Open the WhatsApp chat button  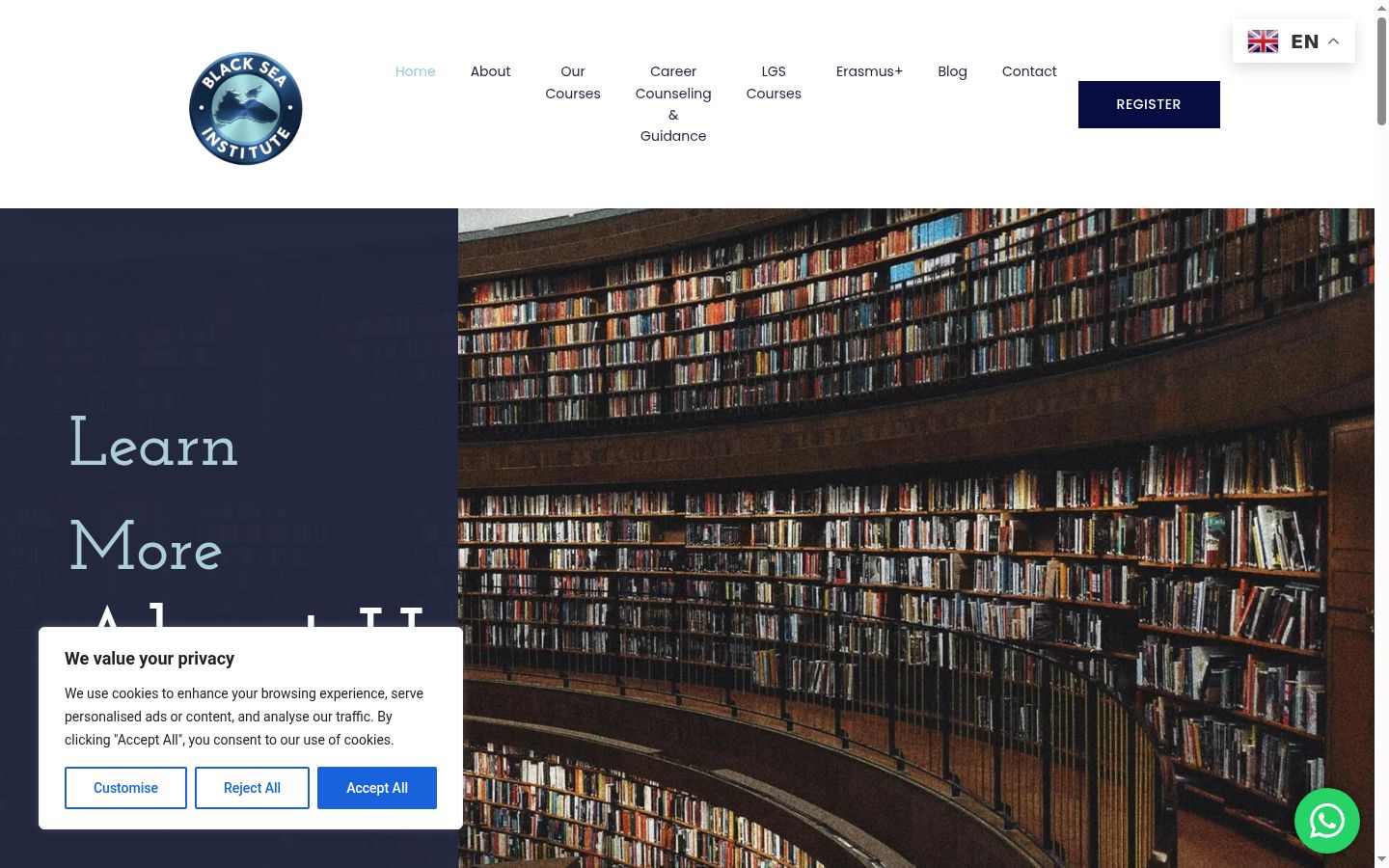point(1327,821)
